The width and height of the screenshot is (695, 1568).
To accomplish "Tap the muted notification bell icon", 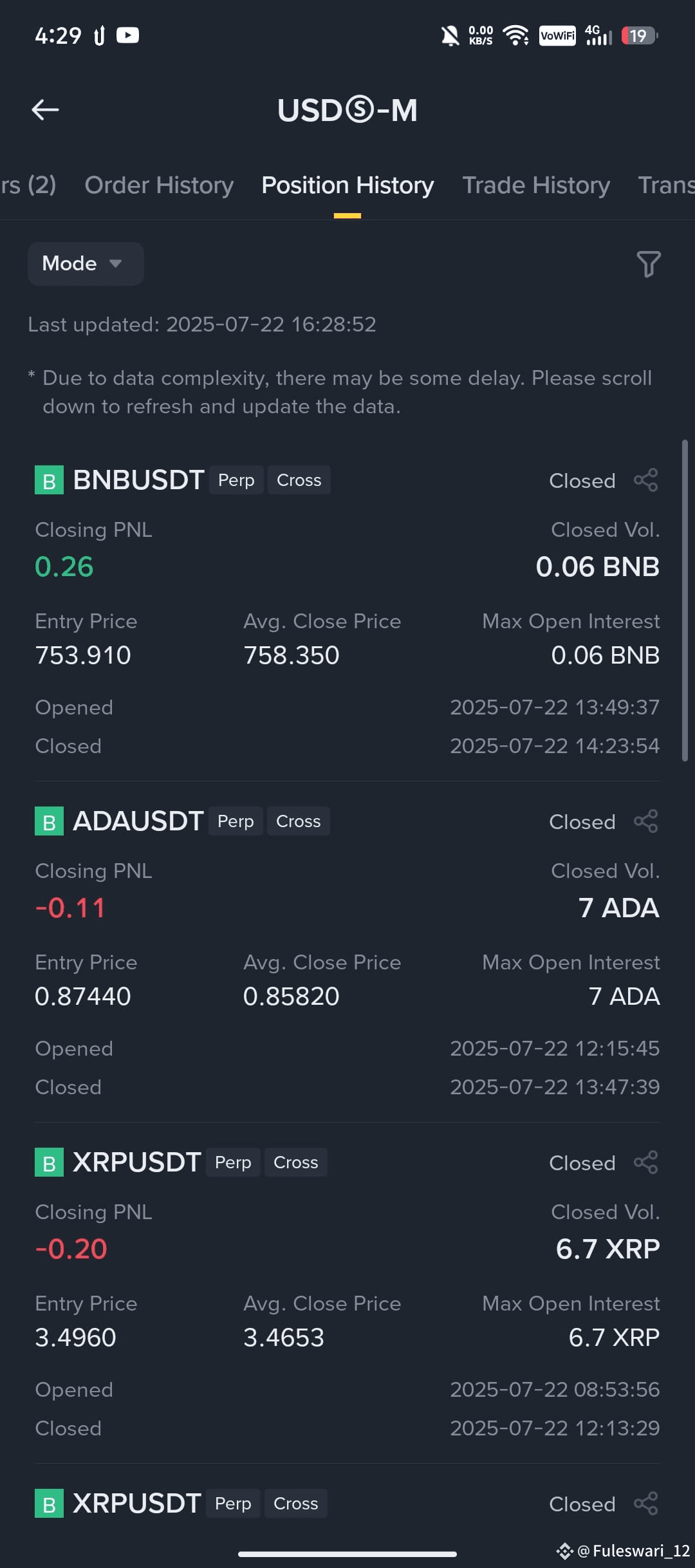I will point(450,35).
